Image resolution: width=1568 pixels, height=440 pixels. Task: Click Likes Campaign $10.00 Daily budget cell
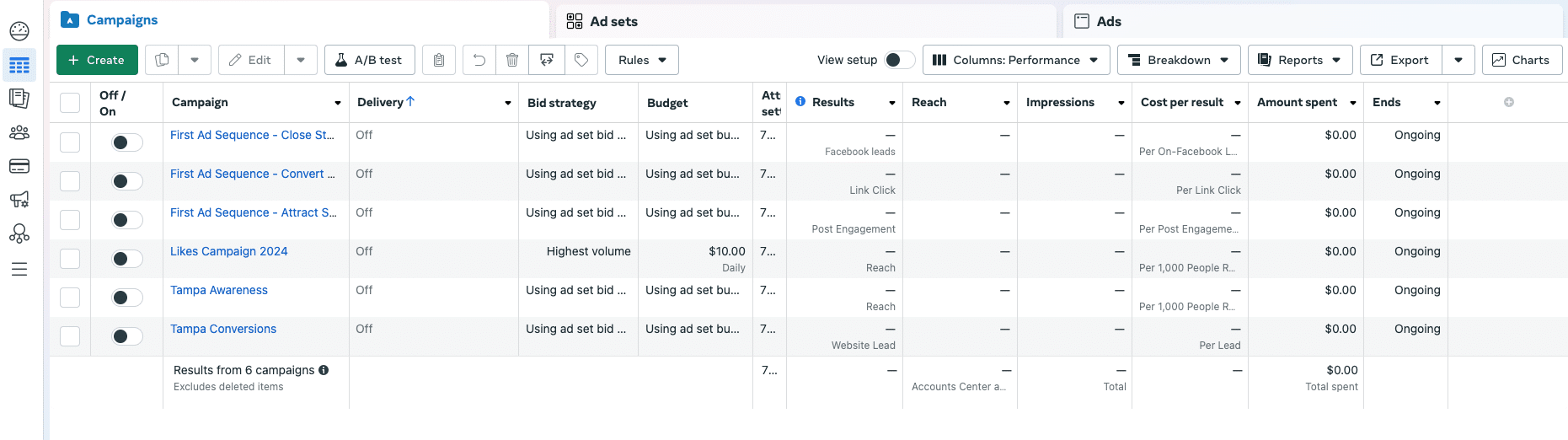[695, 259]
